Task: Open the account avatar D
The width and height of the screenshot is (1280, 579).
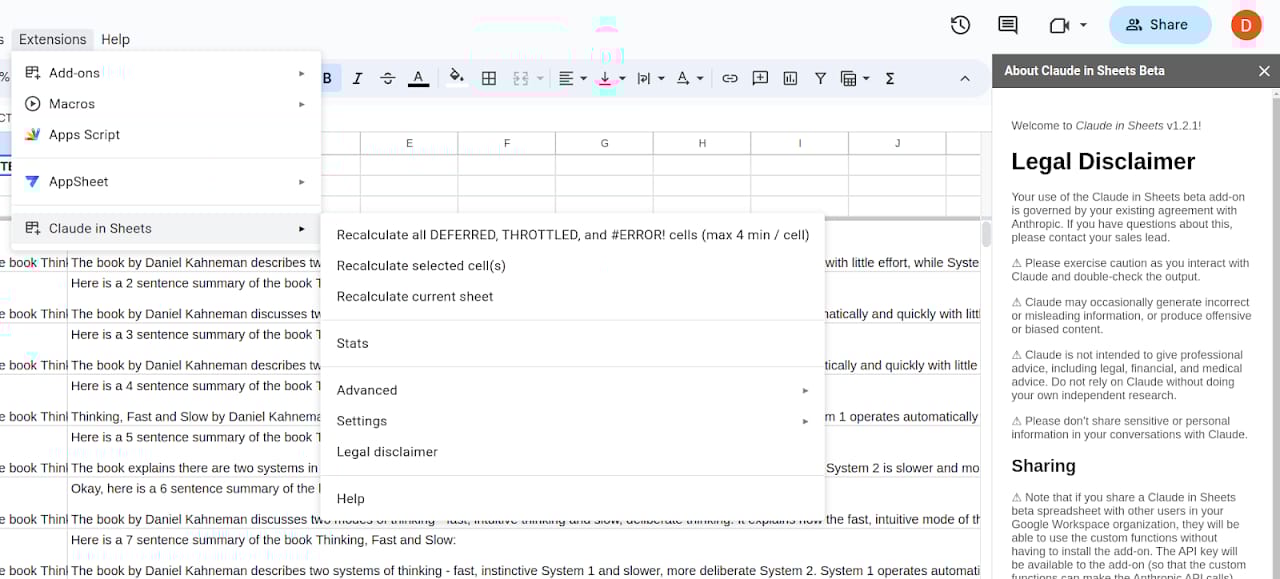Action: pos(1246,25)
